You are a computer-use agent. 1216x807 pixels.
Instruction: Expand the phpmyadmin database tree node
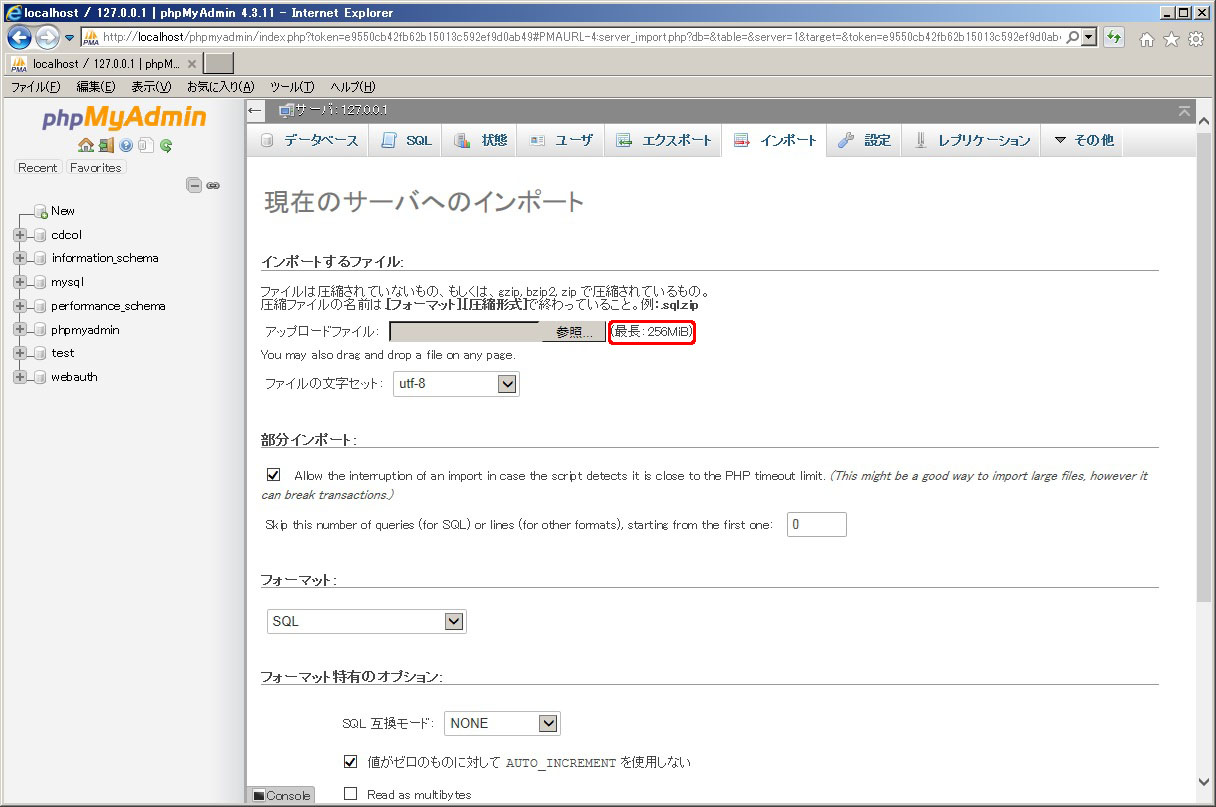pyautogui.click(x=19, y=329)
